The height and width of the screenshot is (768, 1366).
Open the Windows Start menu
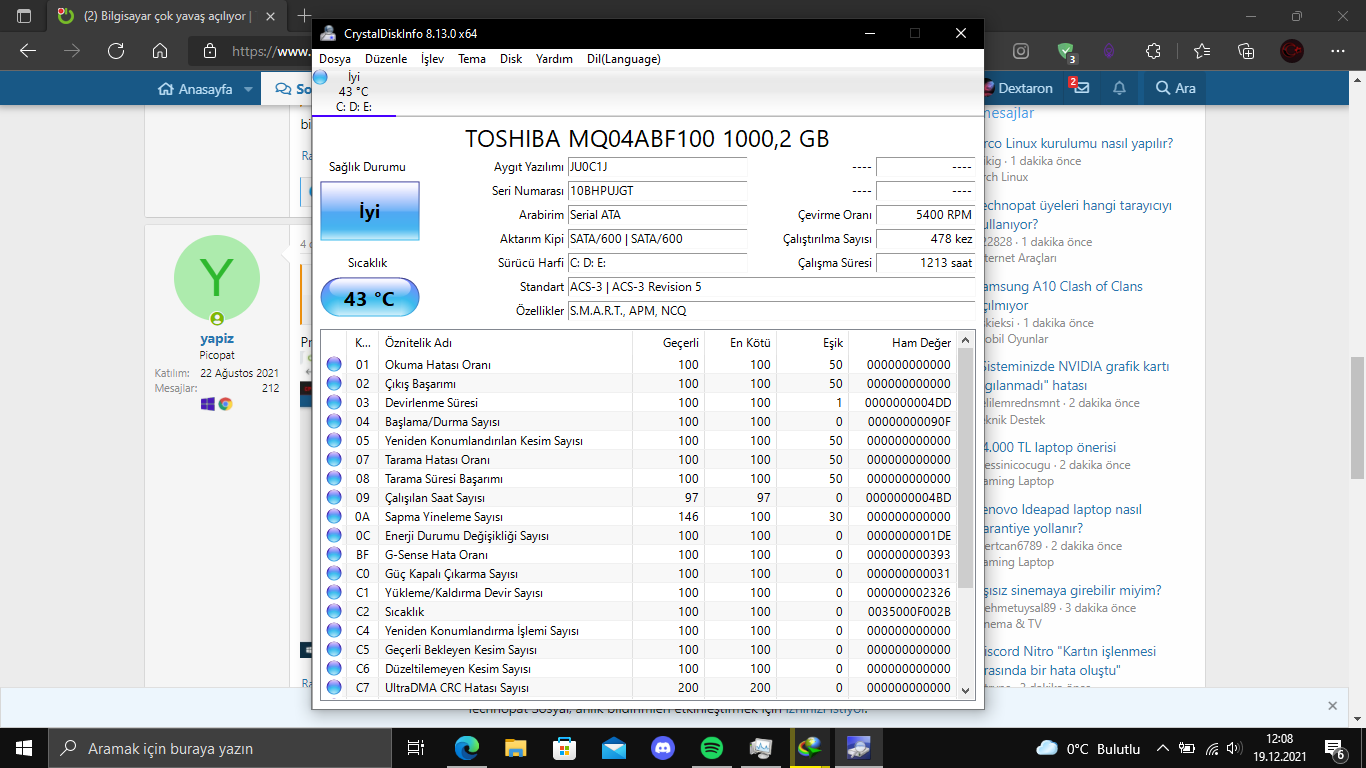(24, 748)
